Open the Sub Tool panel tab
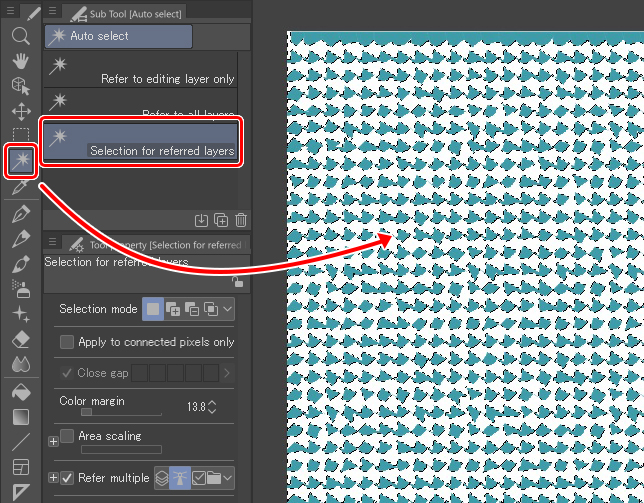This screenshot has width=644, height=503. pos(128,13)
